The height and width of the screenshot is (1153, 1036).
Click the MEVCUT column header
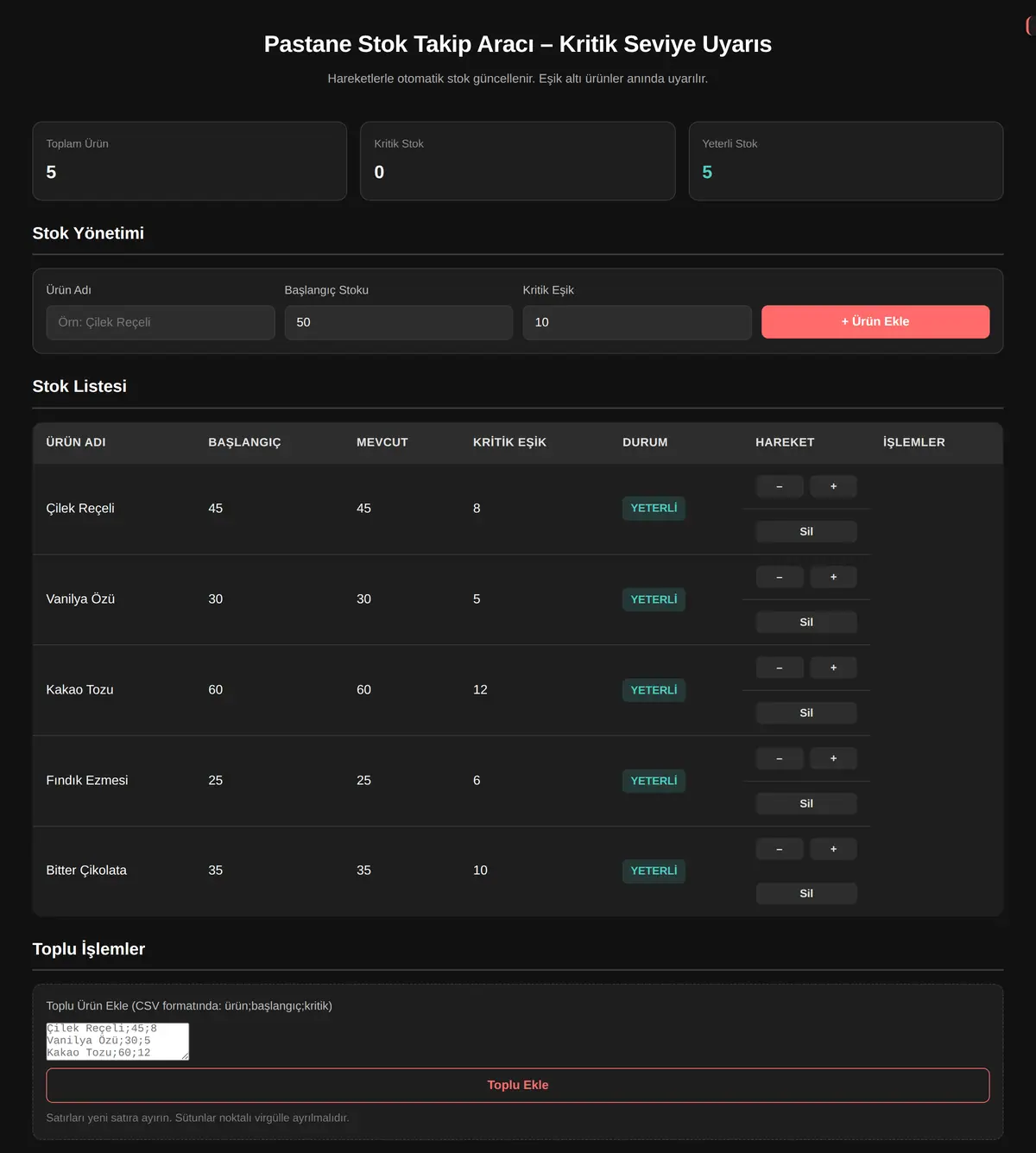(x=382, y=442)
